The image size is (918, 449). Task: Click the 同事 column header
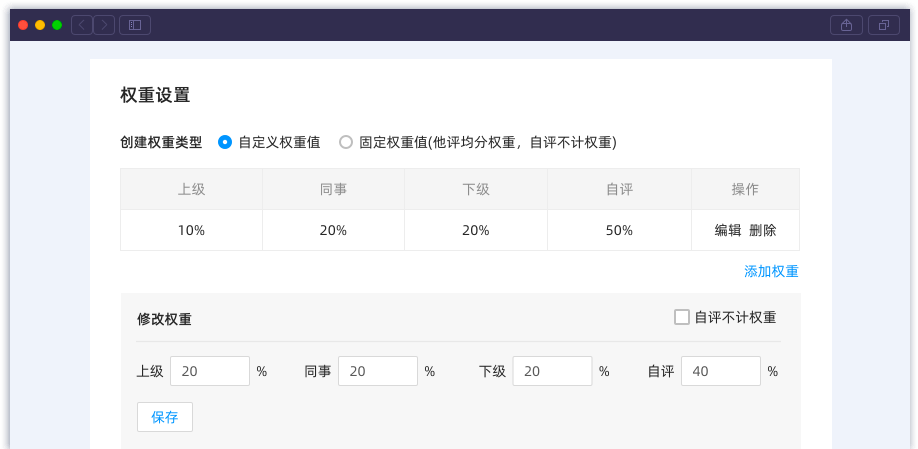[333, 189]
